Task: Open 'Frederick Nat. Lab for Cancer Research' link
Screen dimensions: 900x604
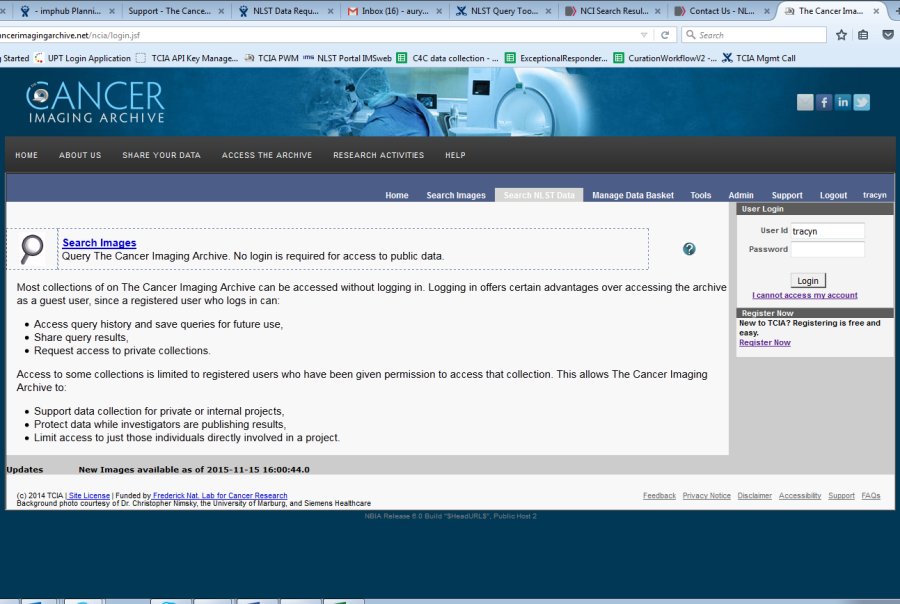Action: click(220, 495)
